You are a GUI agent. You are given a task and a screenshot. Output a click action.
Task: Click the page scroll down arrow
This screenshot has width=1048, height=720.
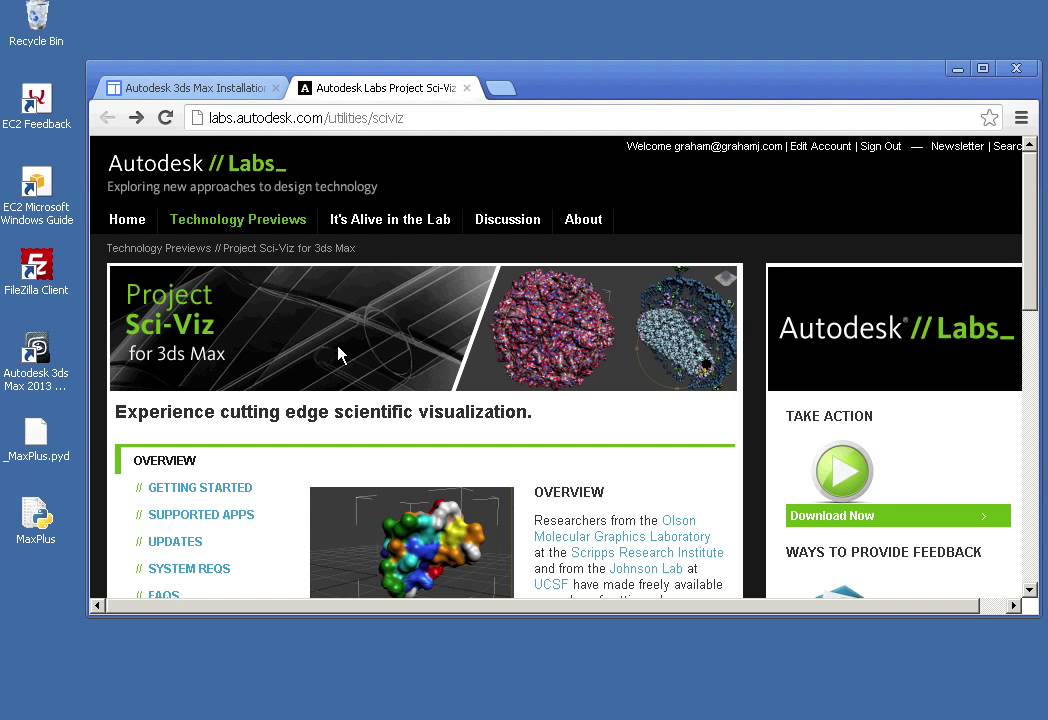(x=1029, y=590)
